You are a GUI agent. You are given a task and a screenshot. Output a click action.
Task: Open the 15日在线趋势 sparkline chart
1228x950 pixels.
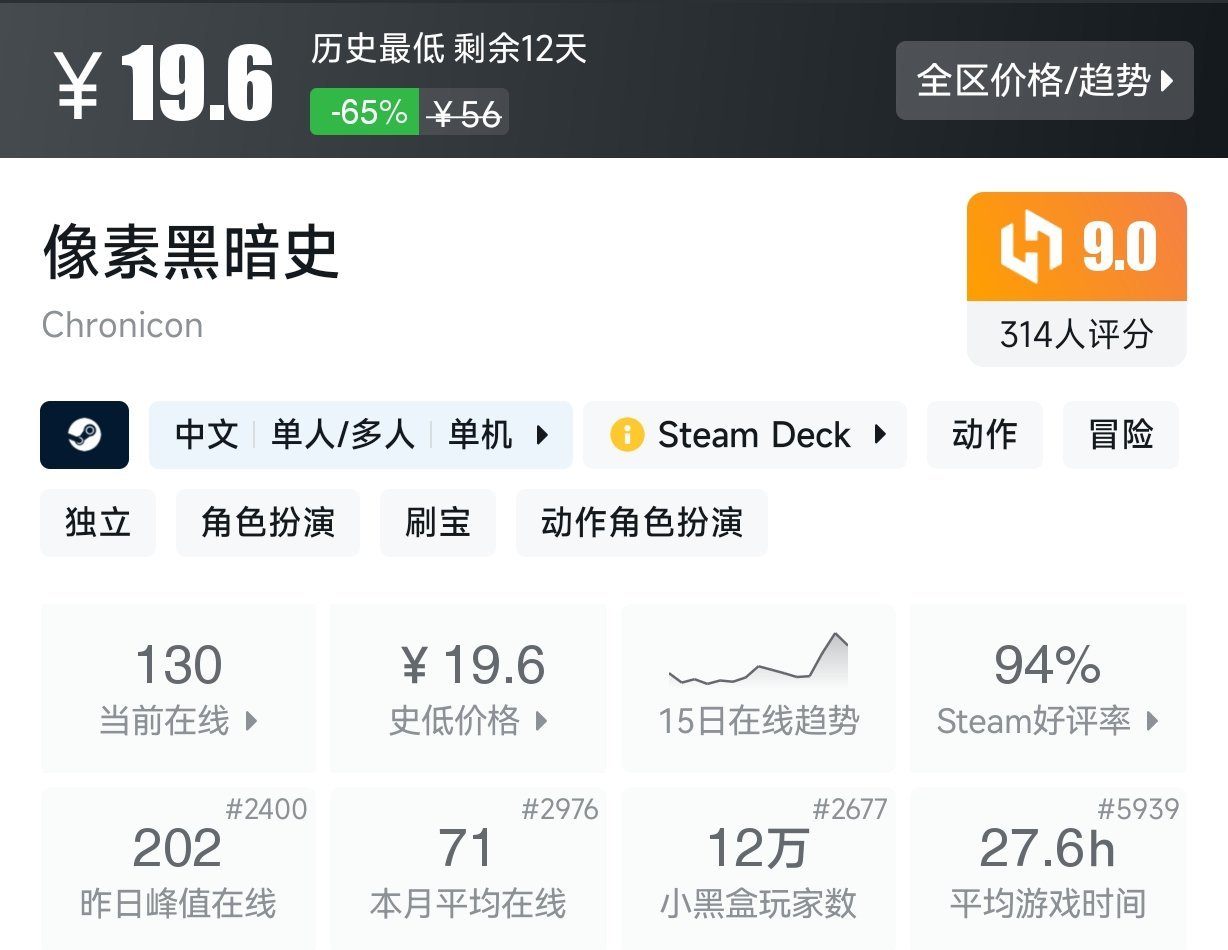tap(758, 662)
